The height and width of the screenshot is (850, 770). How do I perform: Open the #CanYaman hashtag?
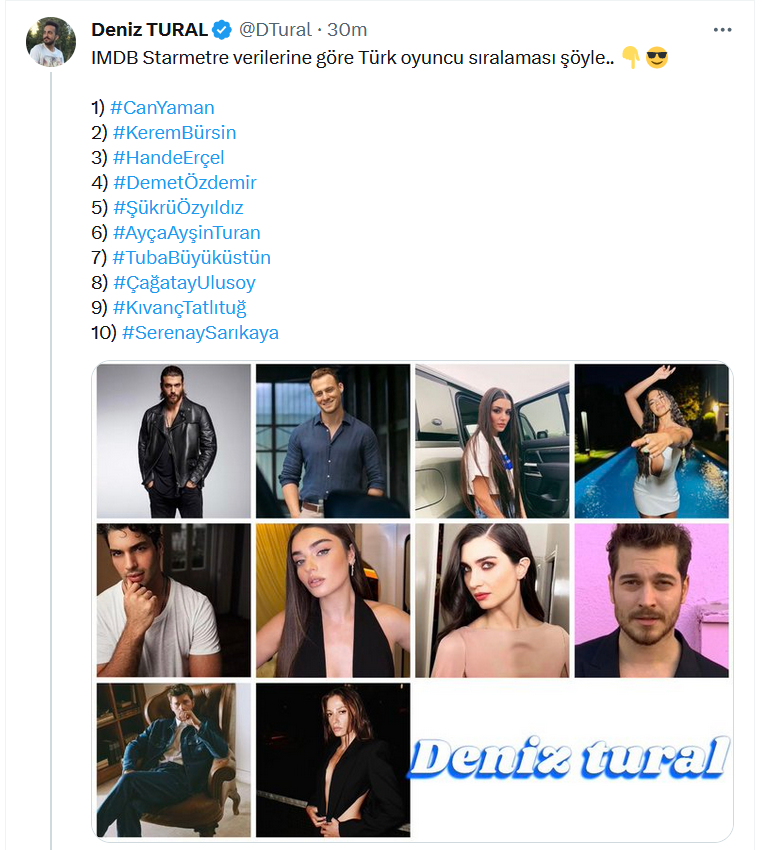coord(162,108)
